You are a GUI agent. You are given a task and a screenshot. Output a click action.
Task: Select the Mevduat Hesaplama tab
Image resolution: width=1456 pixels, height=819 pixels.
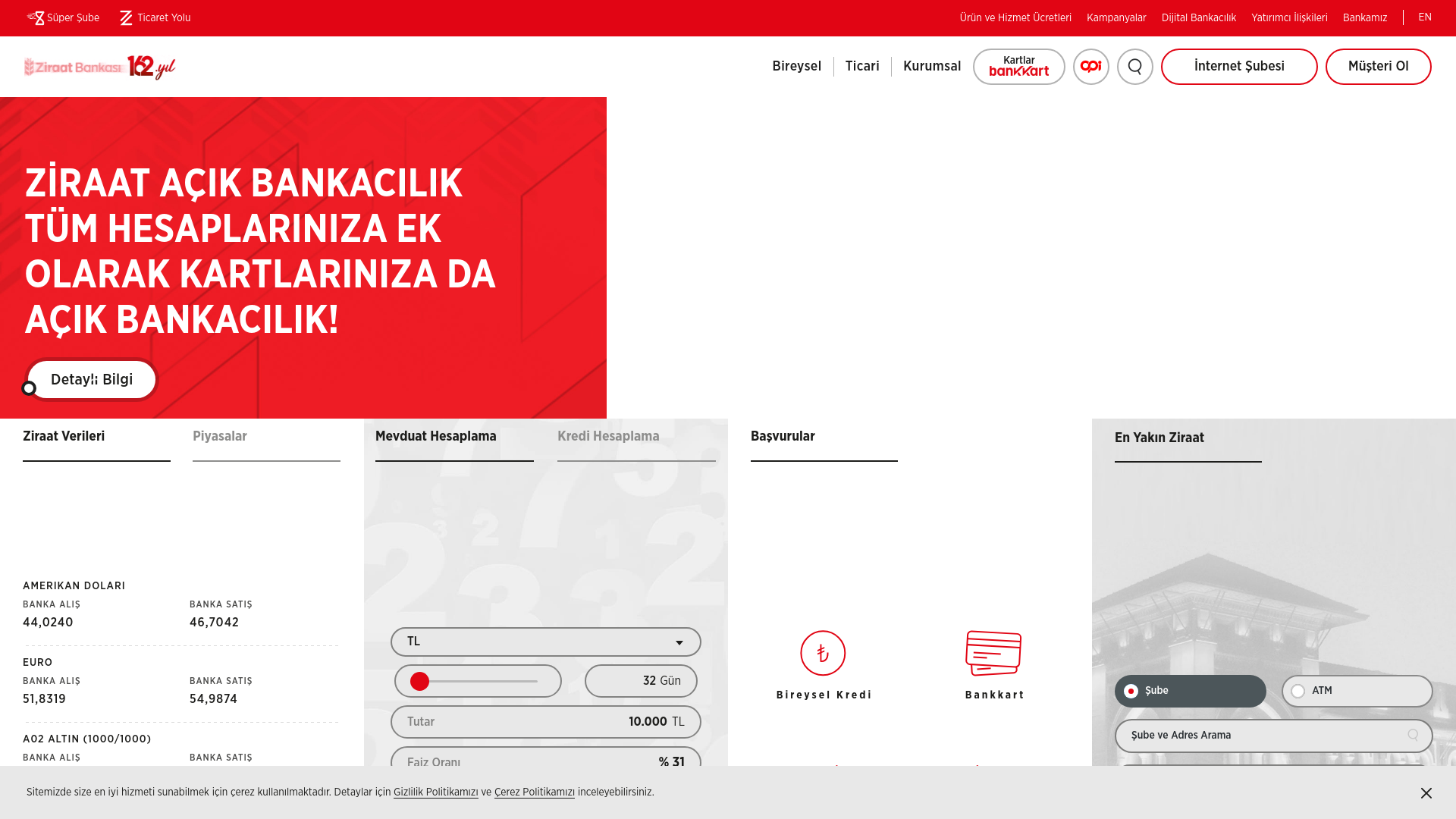[x=454, y=437]
